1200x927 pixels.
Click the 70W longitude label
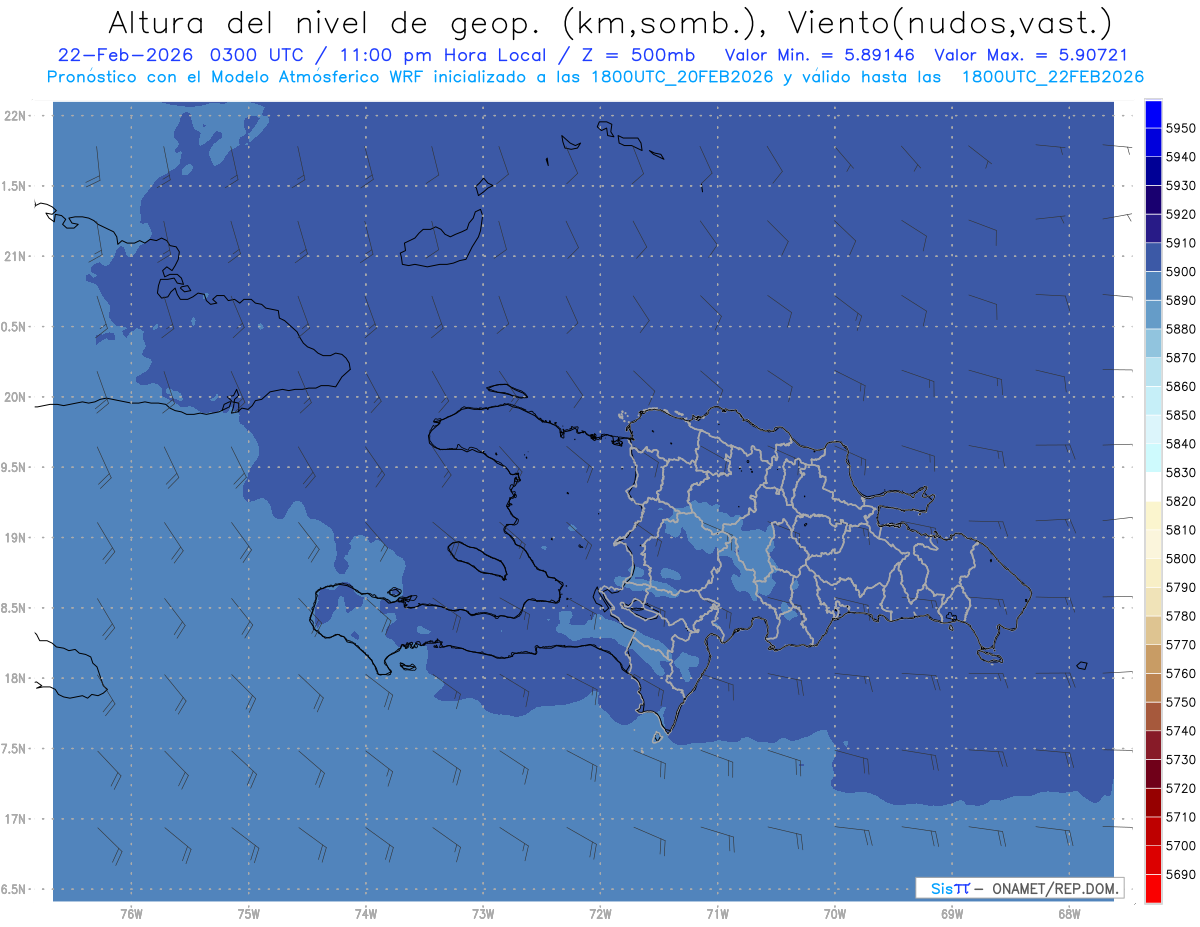point(835,914)
